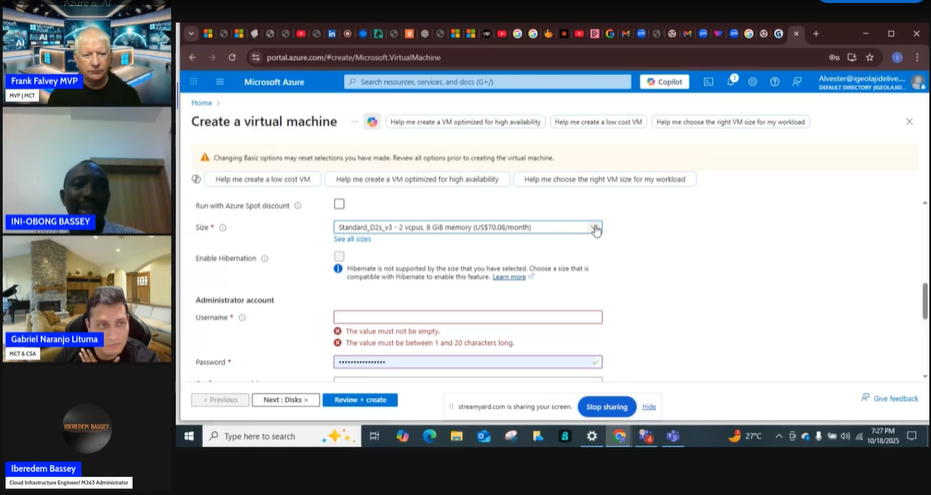The width and height of the screenshot is (931, 495).
Task: Expand the VM Size dropdown
Action: pos(595,228)
